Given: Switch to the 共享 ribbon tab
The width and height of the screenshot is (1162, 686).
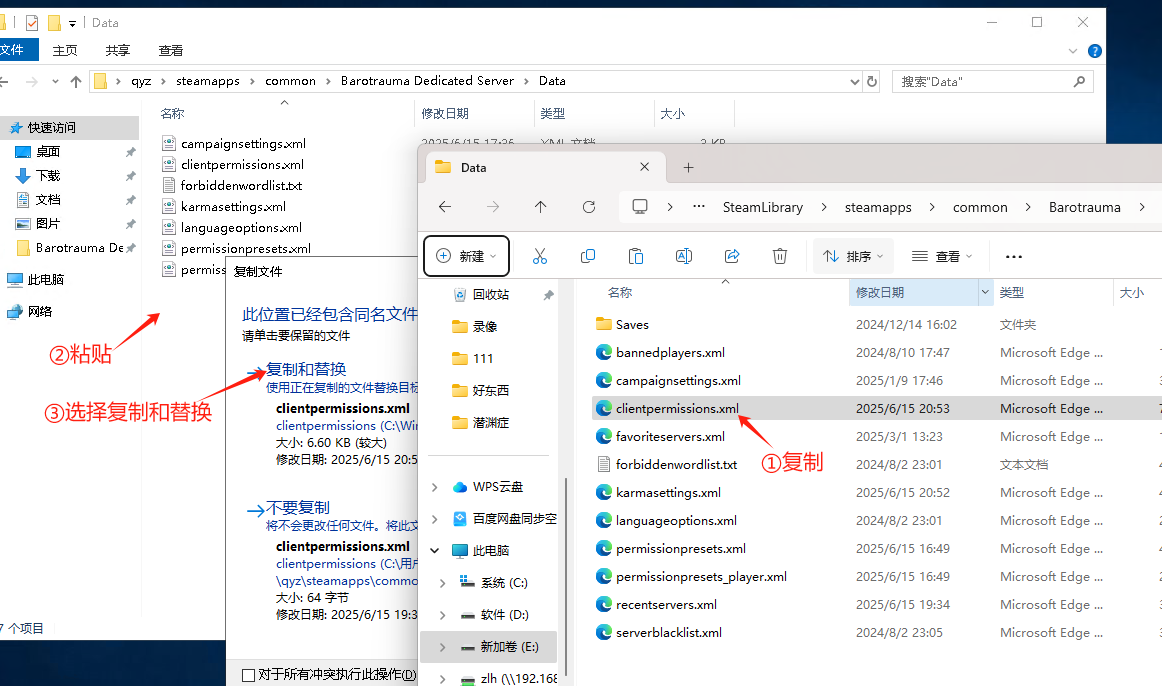Looking at the screenshot, I should tap(118, 50).
